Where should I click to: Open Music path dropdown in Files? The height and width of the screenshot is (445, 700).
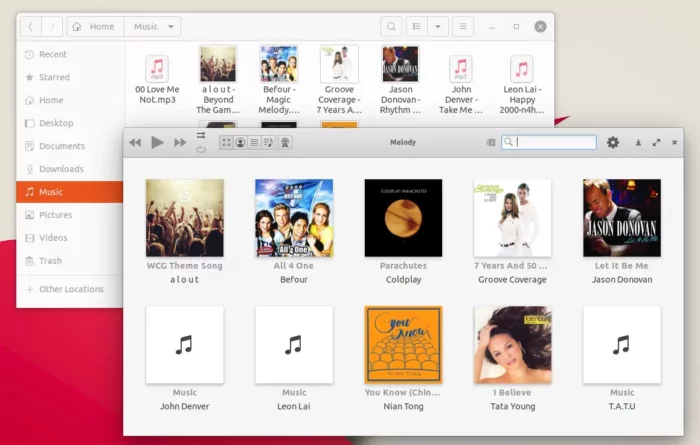coord(153,26)
